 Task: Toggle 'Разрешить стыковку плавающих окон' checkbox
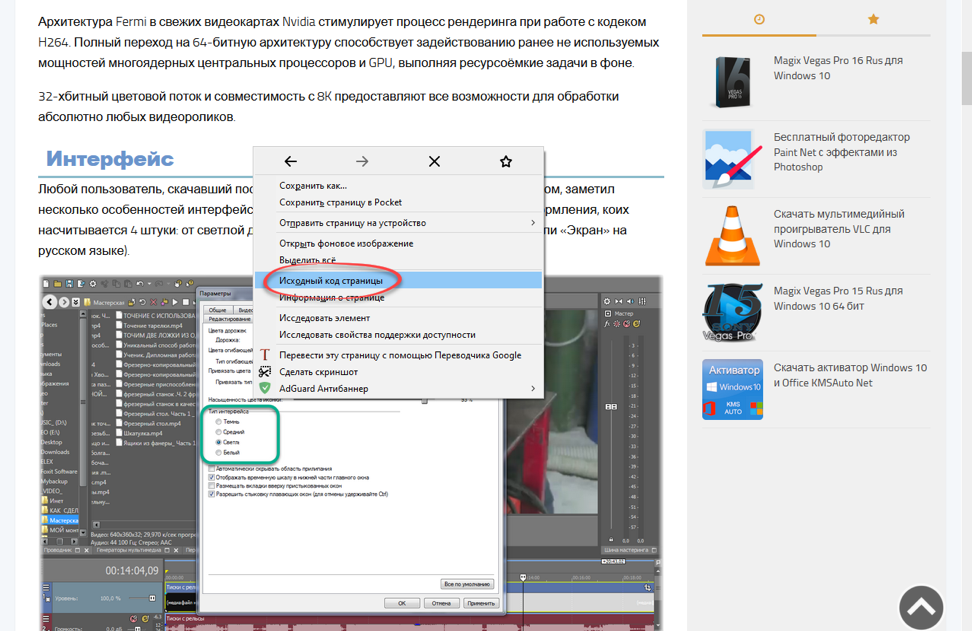[x=211, y=495]
